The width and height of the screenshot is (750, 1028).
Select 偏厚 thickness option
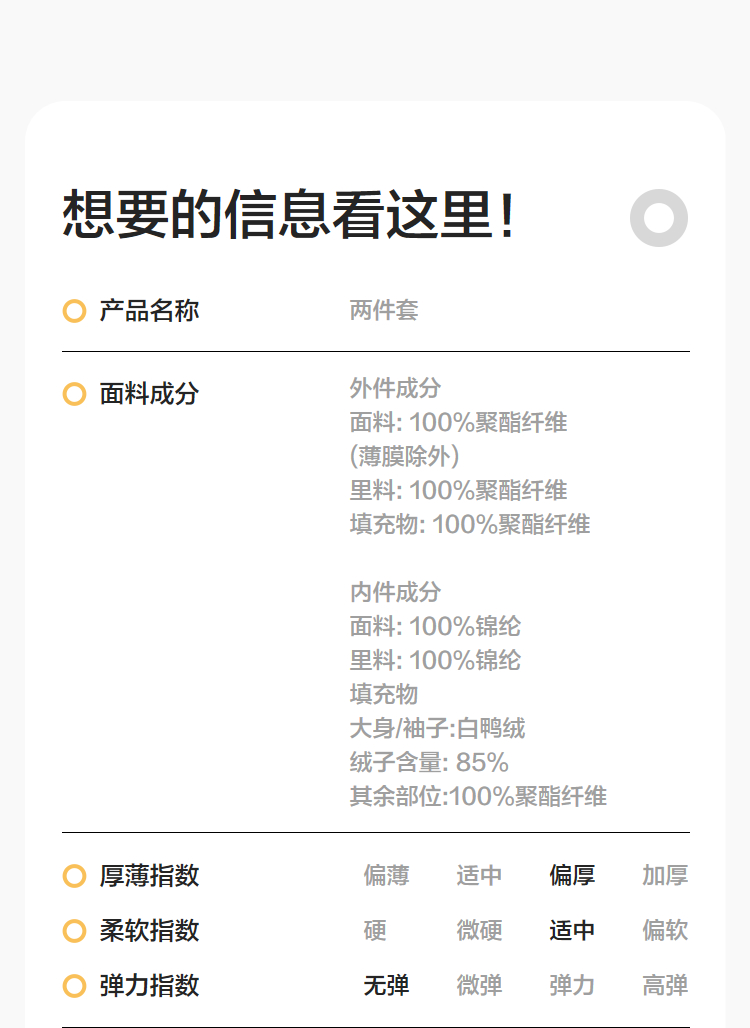click(572, 876)
